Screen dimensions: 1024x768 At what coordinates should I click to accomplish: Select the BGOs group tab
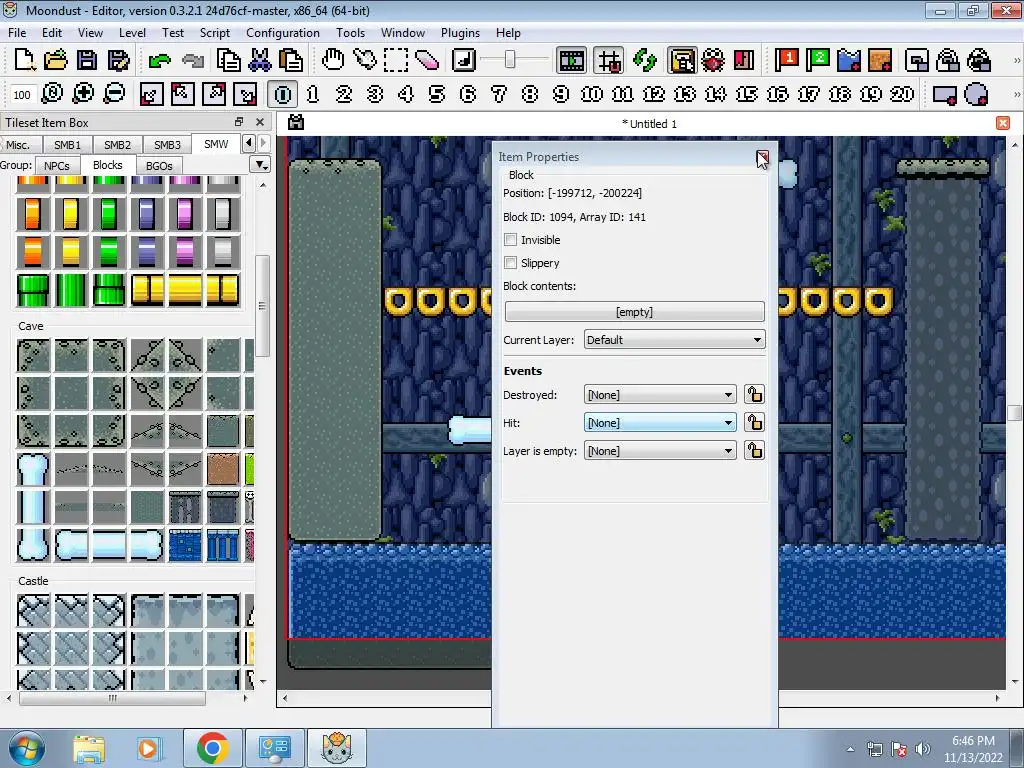(x=159, y=166)
